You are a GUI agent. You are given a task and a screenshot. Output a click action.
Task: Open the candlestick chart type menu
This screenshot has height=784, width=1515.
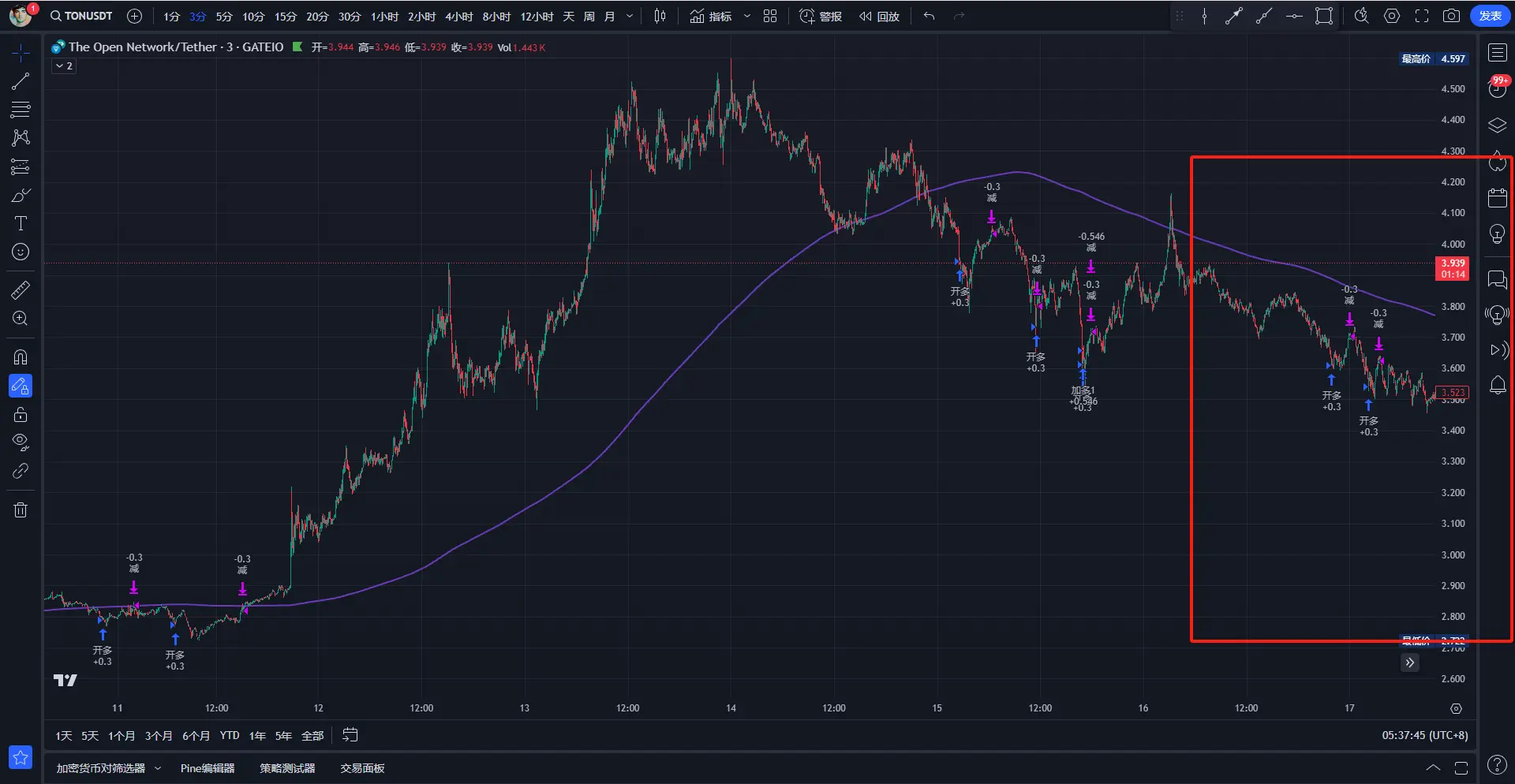coord(660,17)
